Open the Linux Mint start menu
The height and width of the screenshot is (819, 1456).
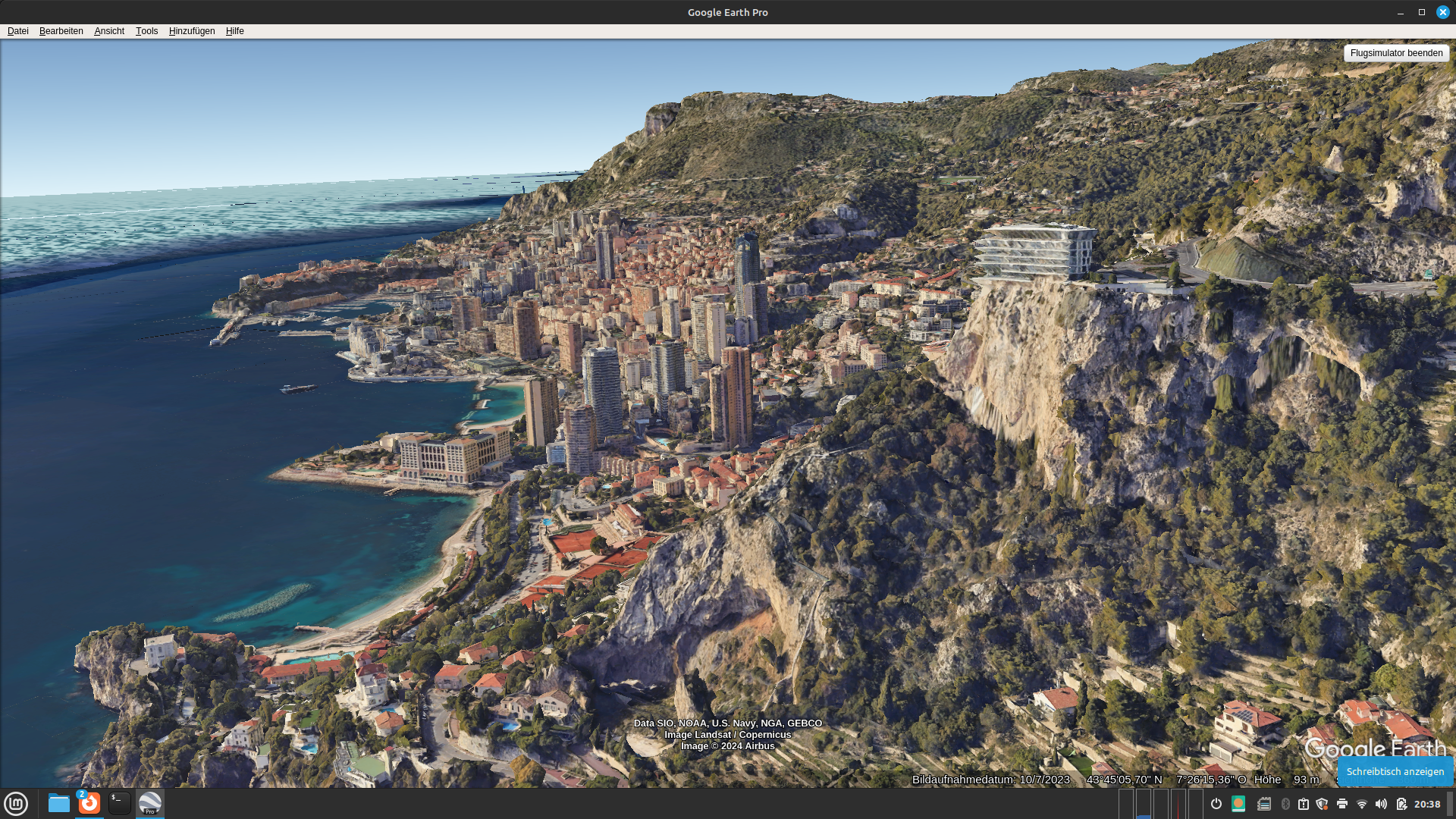coord(16,803)
